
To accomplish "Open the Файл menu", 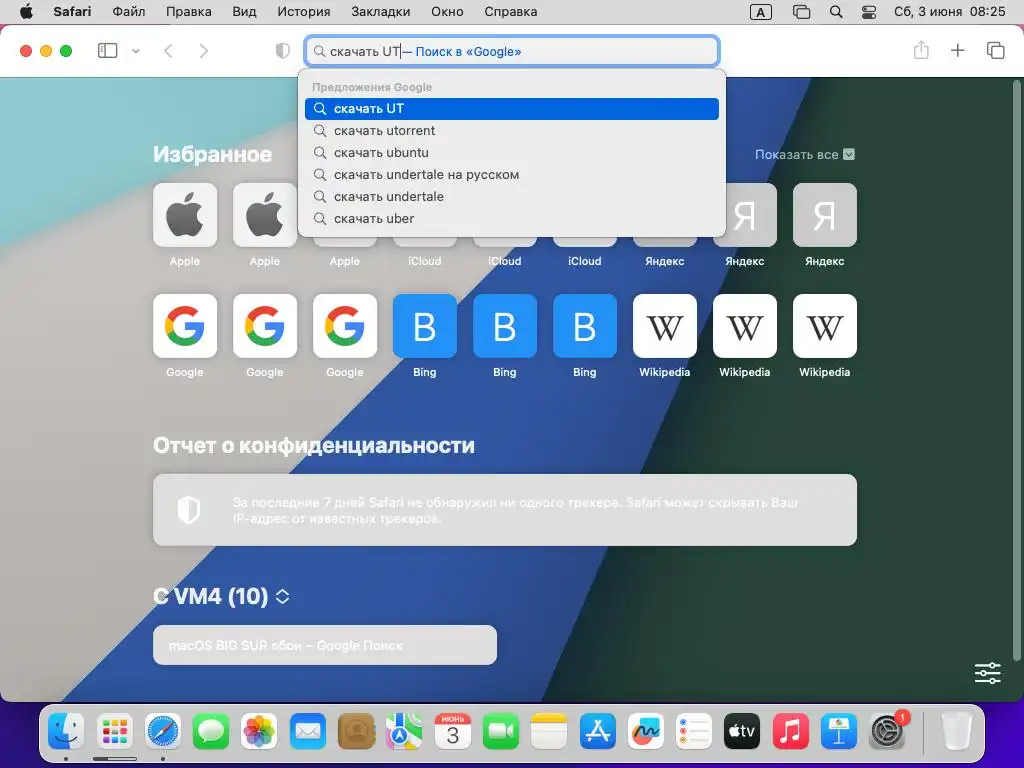I will [129, 12].
